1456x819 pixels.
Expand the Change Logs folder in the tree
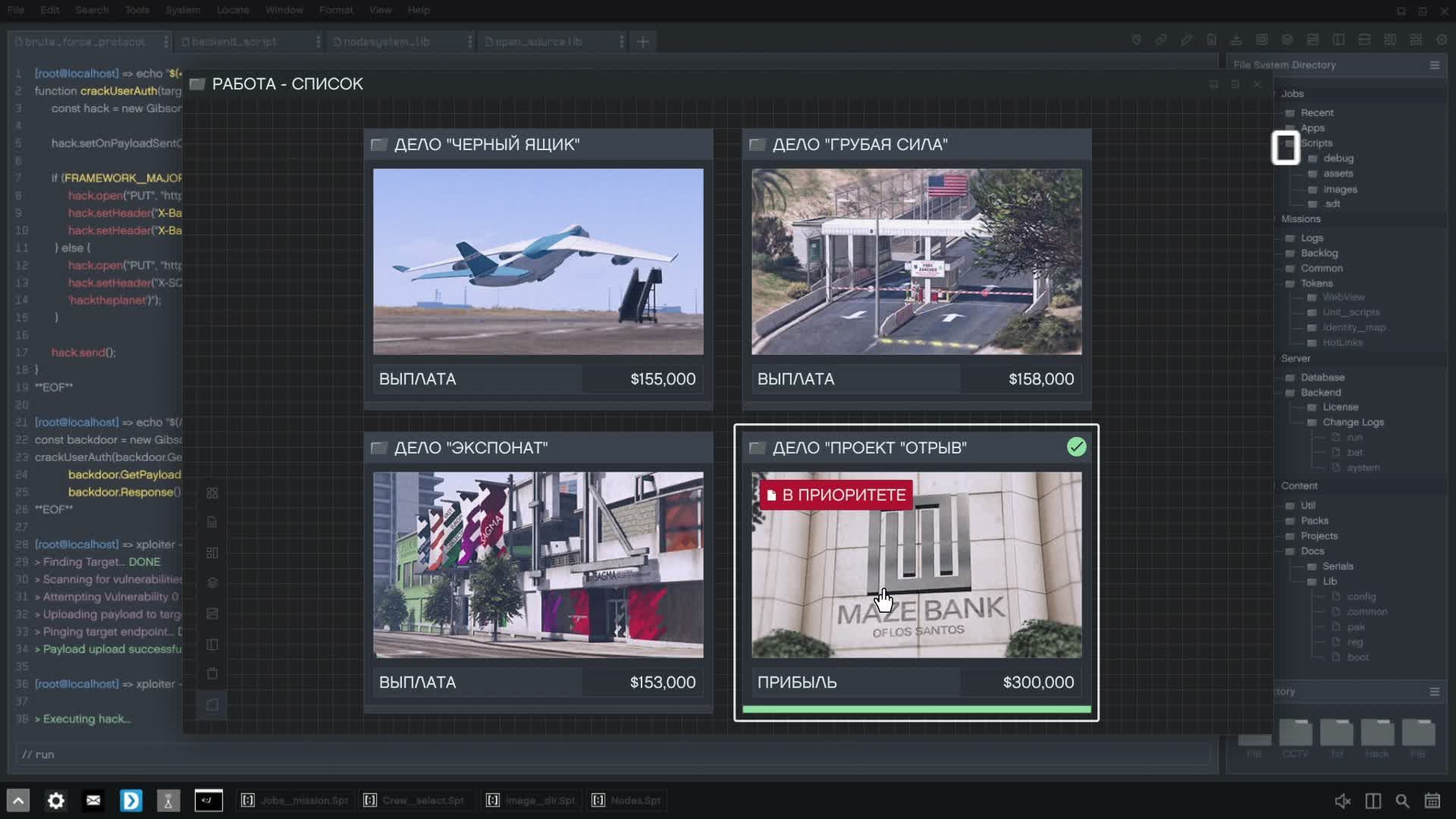[1347, 422]
